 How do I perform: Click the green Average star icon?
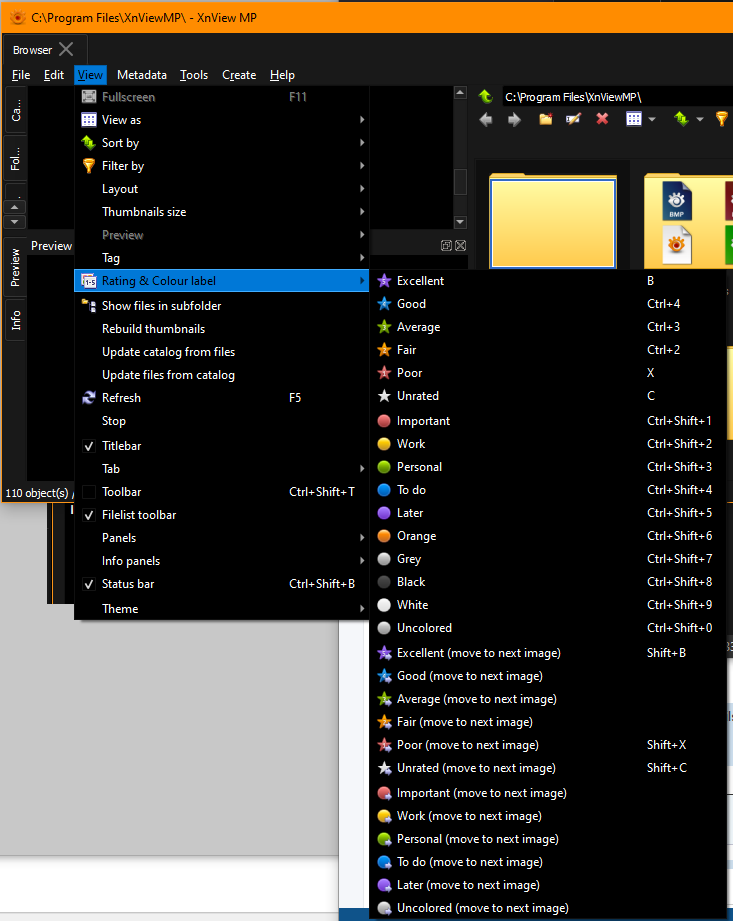tap(384, 327)
